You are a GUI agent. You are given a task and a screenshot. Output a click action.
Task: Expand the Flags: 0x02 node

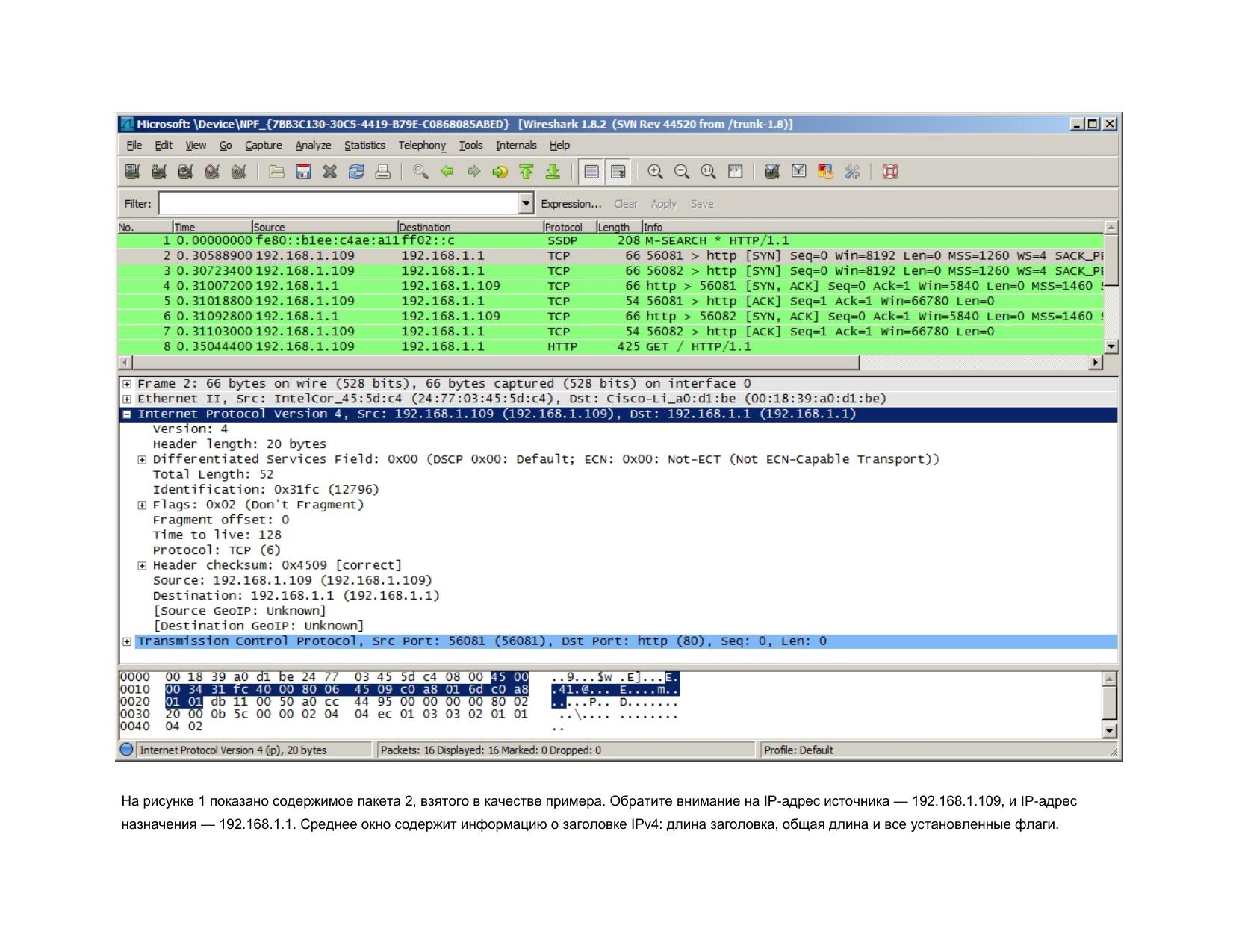pos(142,505)
